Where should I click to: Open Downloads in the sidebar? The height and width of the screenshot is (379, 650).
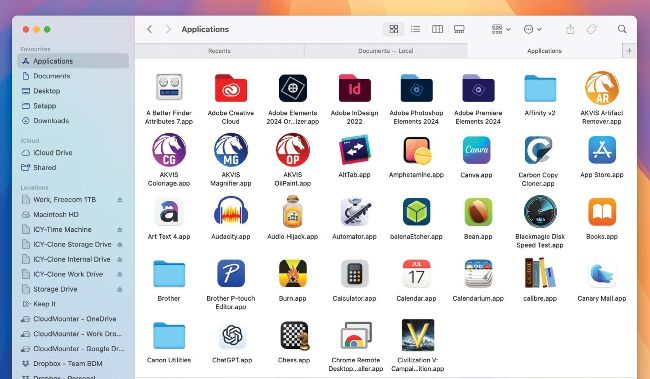[x=73, y=121]
